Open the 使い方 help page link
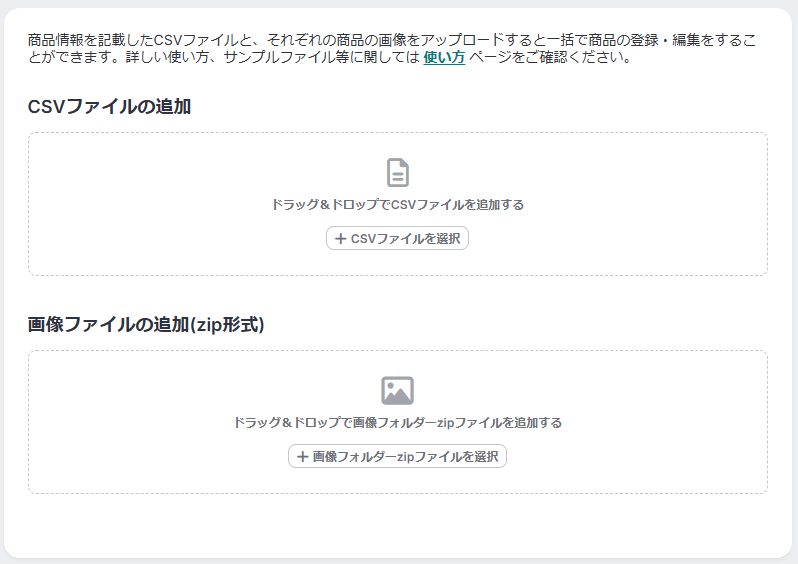 click(444, 57)
